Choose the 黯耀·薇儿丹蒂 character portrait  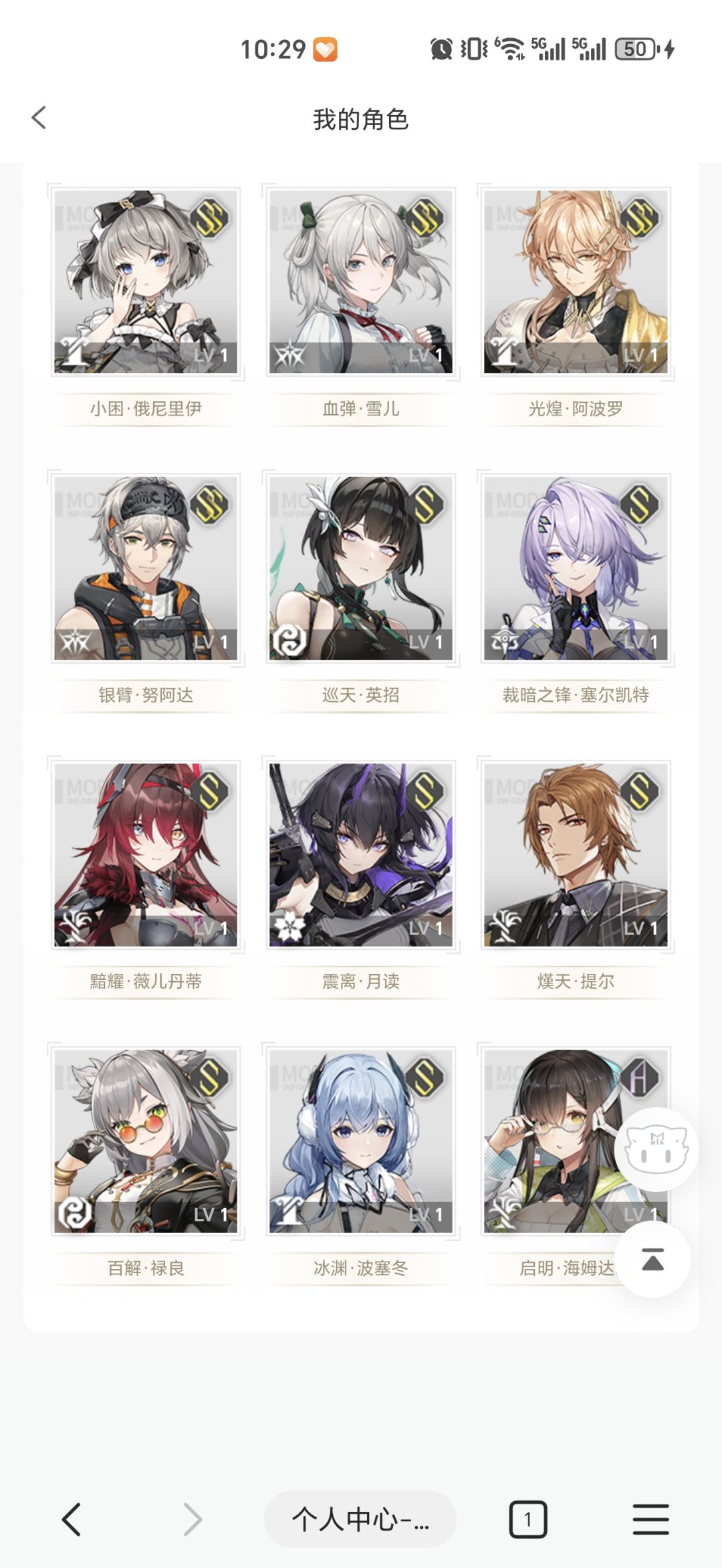(x=146, y=855)
